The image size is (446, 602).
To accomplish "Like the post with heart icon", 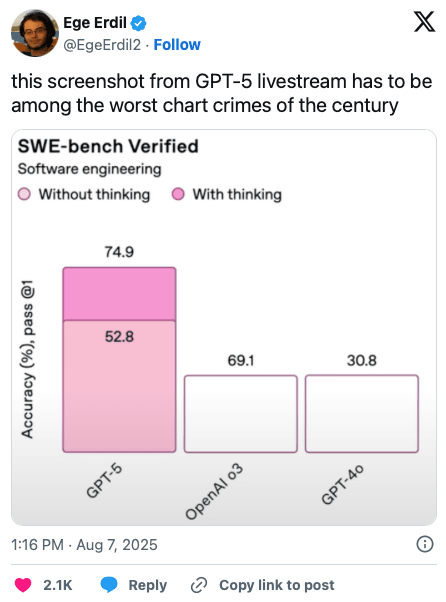I will tap(23, 585).
